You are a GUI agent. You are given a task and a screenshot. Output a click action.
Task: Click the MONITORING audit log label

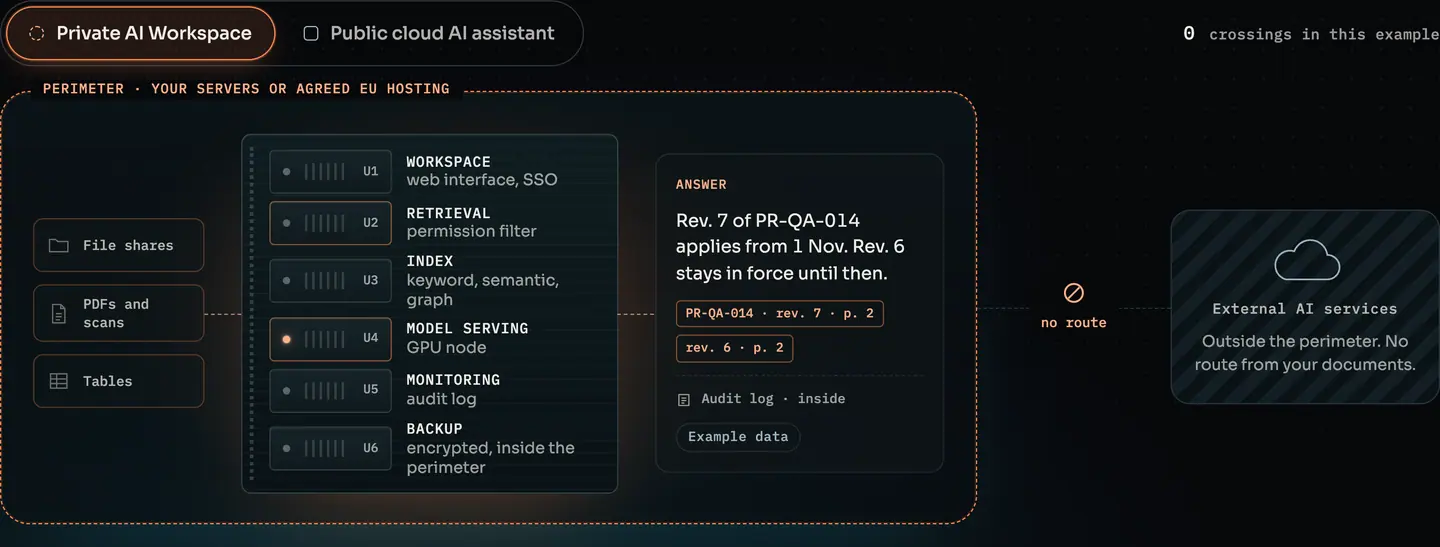[453, 389]
